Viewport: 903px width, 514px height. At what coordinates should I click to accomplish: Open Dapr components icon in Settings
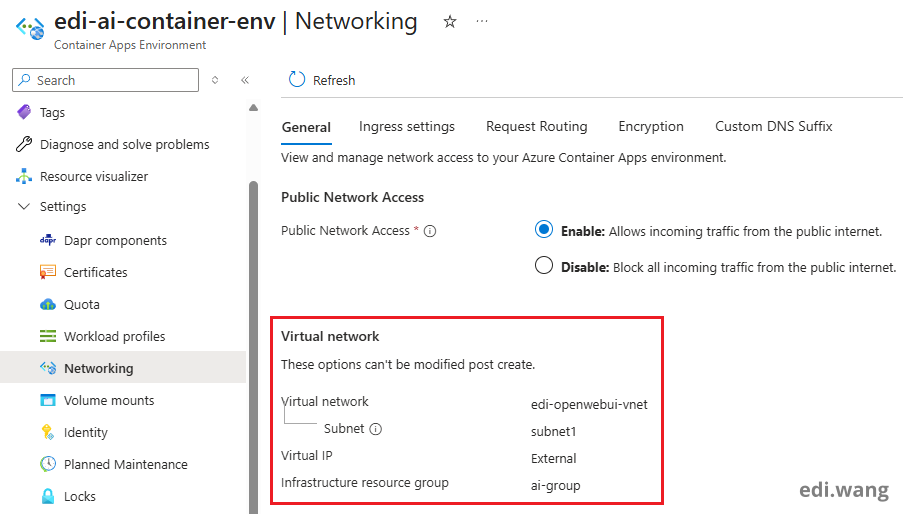[48, 241]
